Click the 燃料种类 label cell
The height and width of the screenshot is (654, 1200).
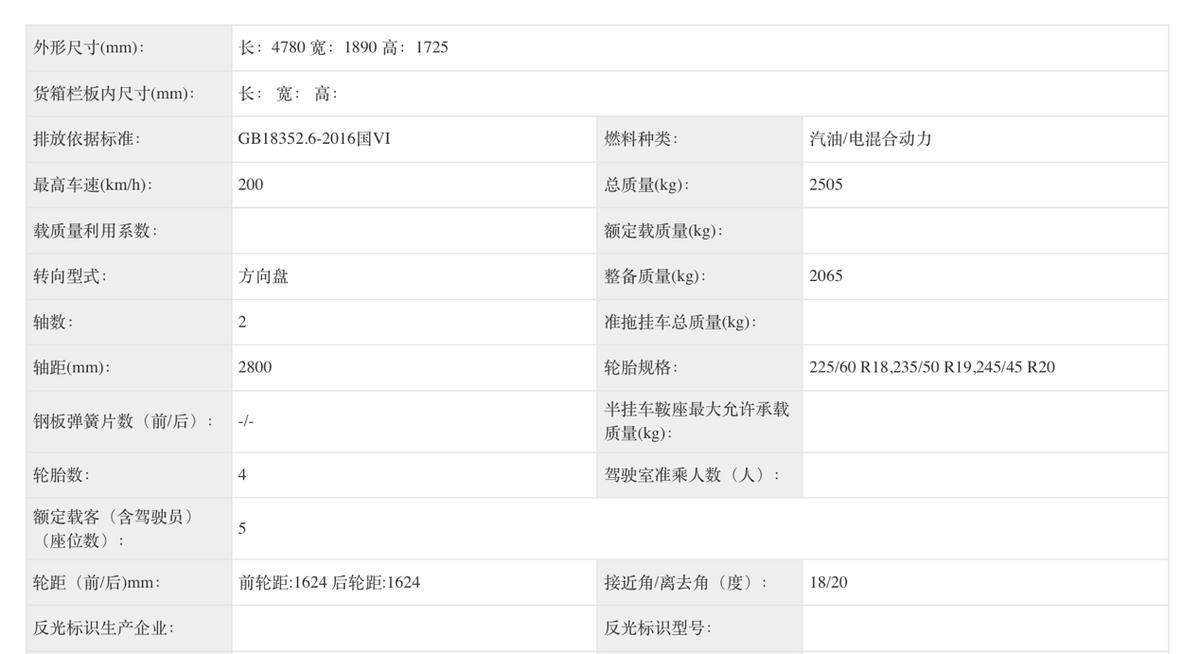700,139
